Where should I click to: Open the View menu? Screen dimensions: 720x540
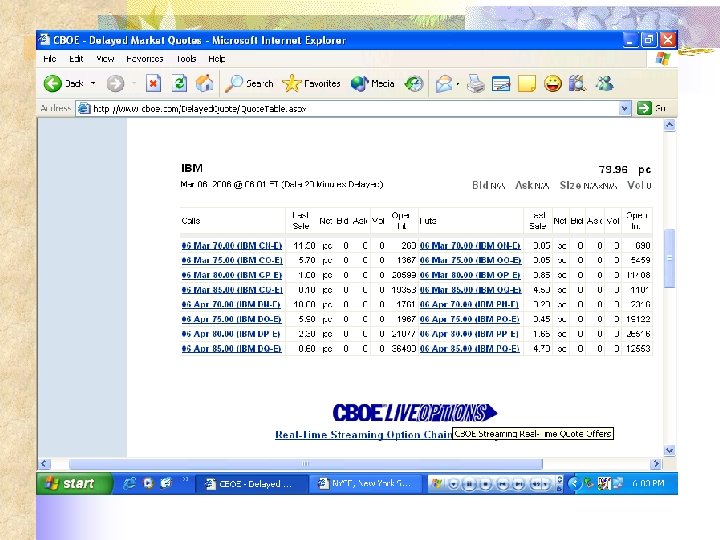click(x=105, y=59)
